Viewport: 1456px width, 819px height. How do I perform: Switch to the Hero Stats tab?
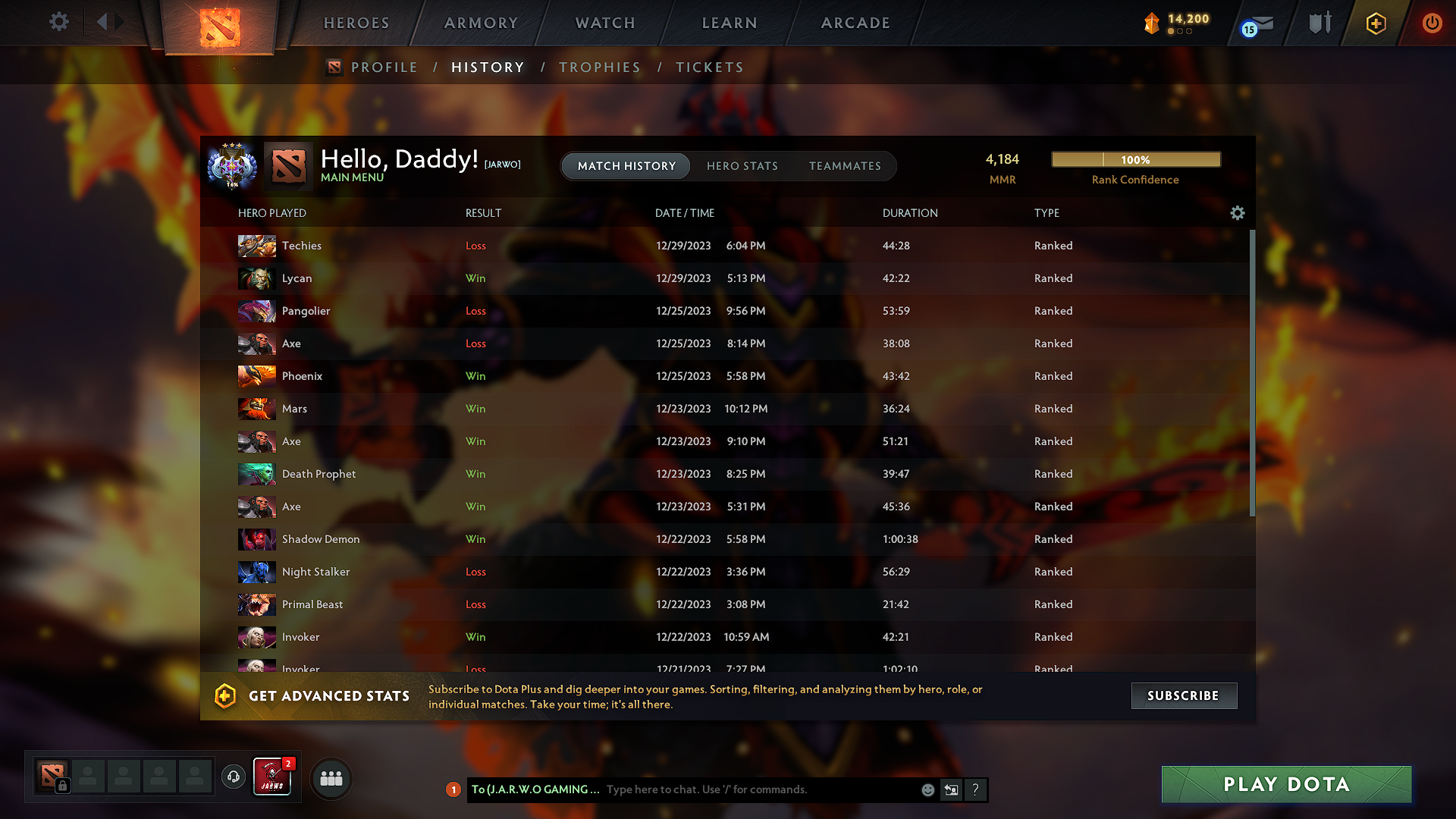tap(742, 166)
